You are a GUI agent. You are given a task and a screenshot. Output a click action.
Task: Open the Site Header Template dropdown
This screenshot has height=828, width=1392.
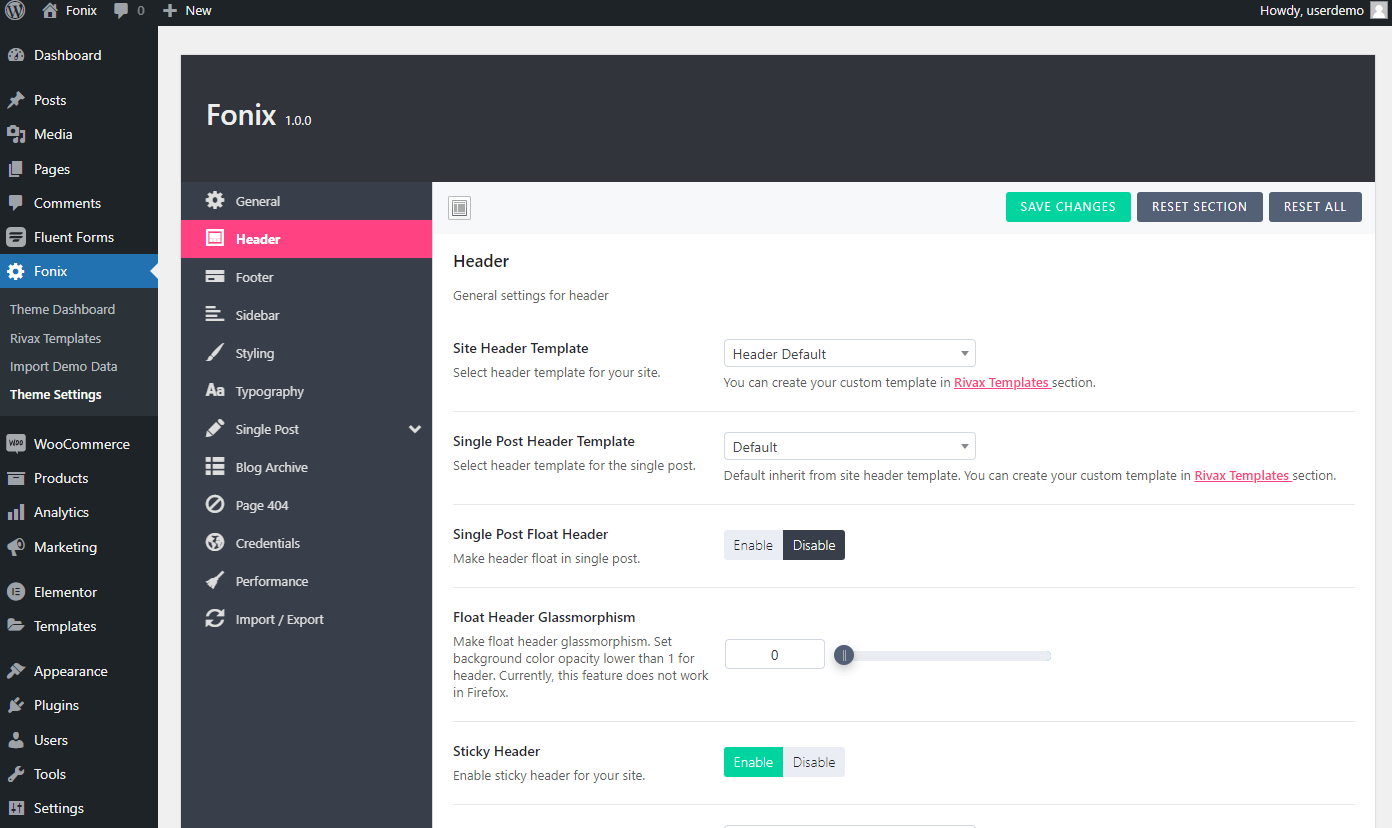[x=849, y=354]
